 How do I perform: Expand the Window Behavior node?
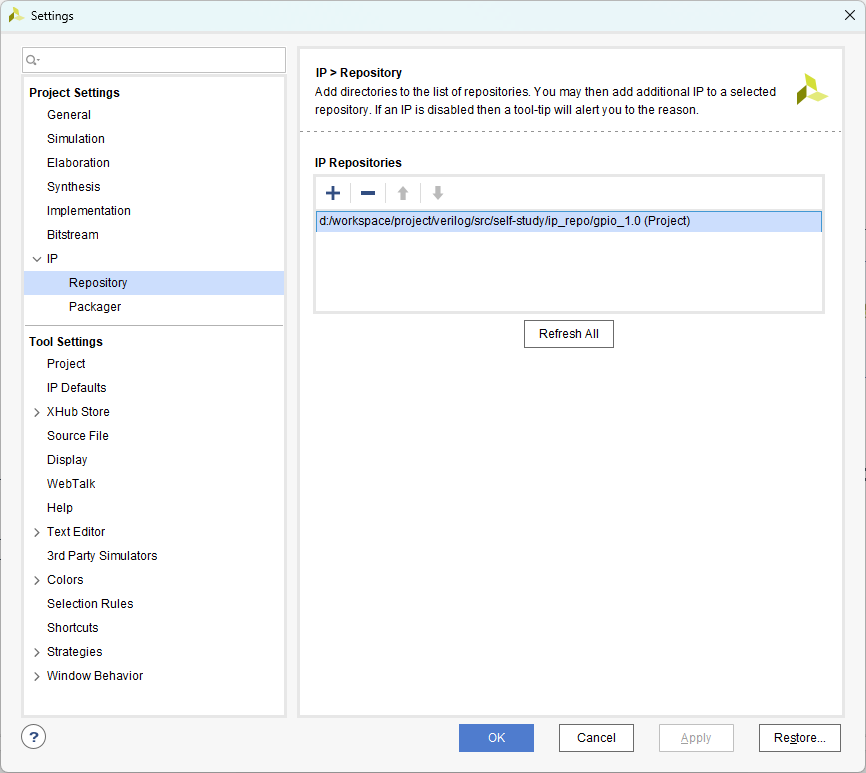click(37, 676)
